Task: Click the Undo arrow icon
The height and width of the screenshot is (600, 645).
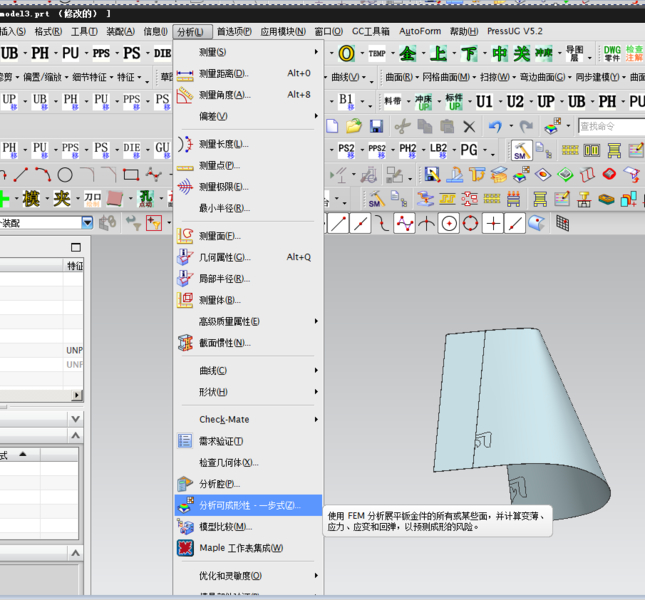Action: 495,126
